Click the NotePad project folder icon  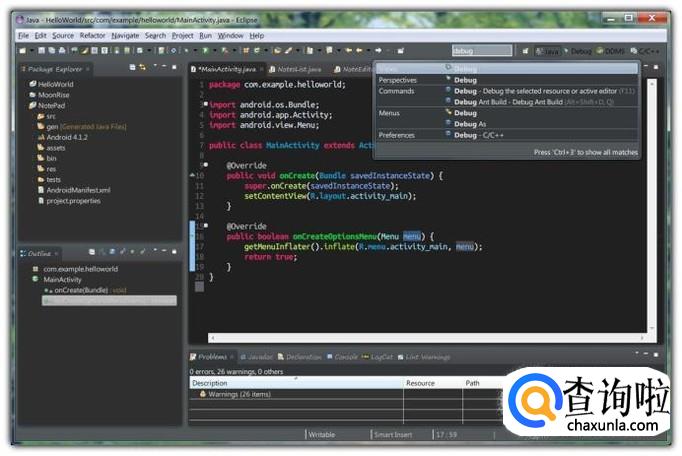[33, 105]
